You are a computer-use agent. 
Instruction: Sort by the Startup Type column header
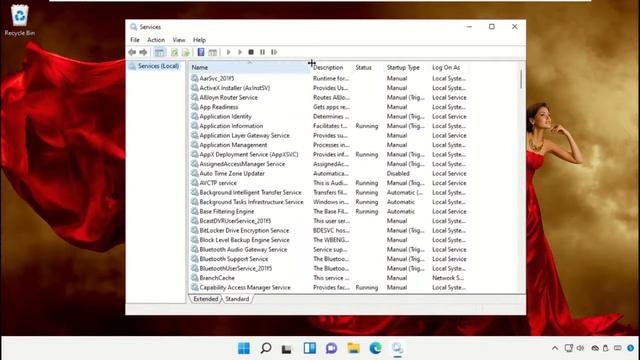pyautogui.click(x=407, y=67)
